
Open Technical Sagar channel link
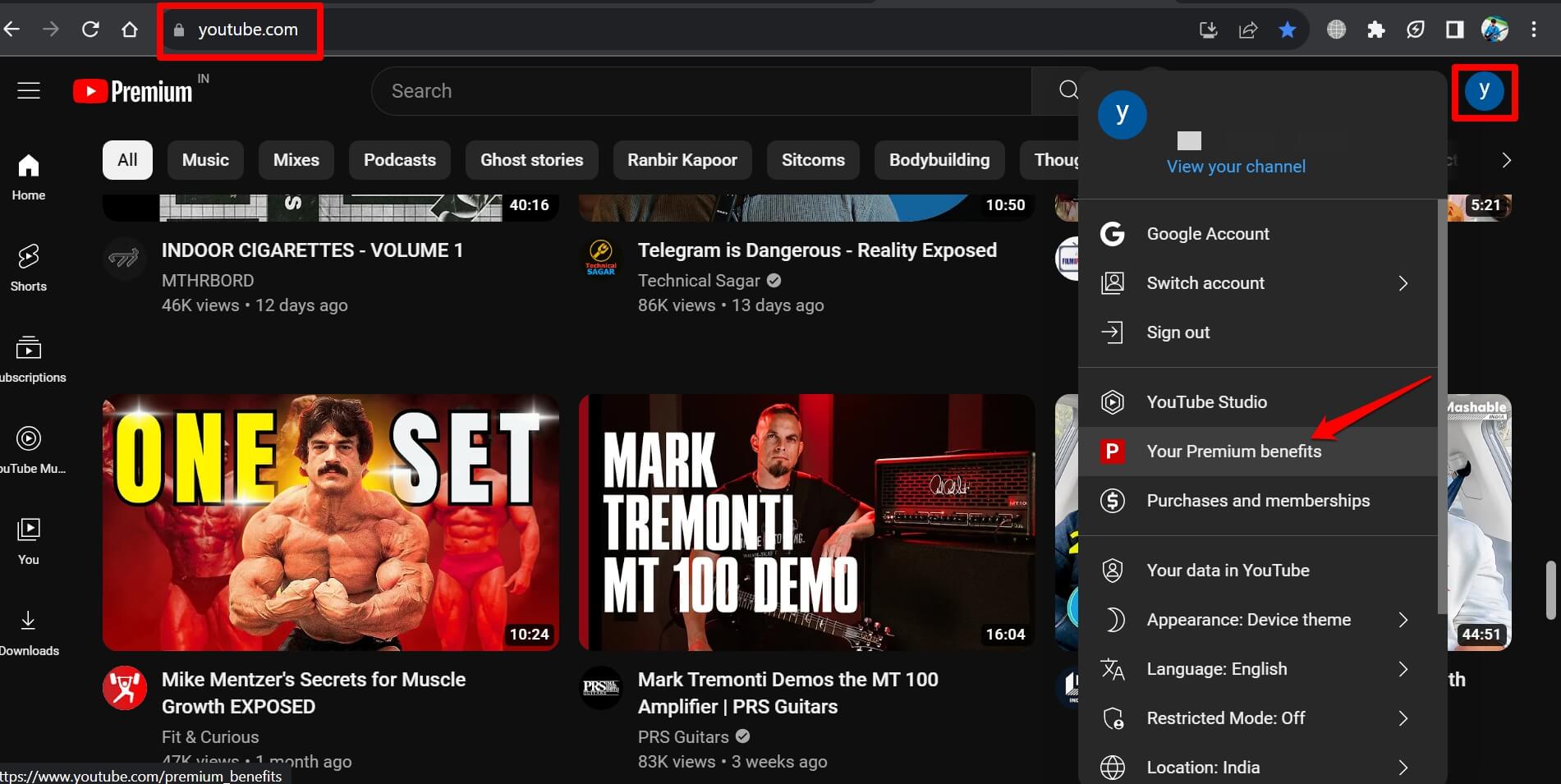click(699, 281)
